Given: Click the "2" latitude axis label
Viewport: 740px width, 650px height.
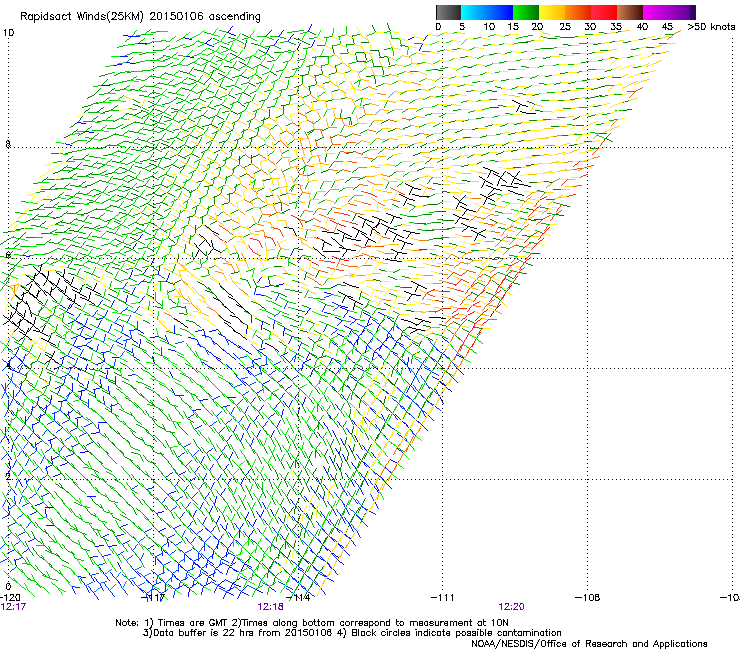Looking at the screenshot, I should (8, 476).
